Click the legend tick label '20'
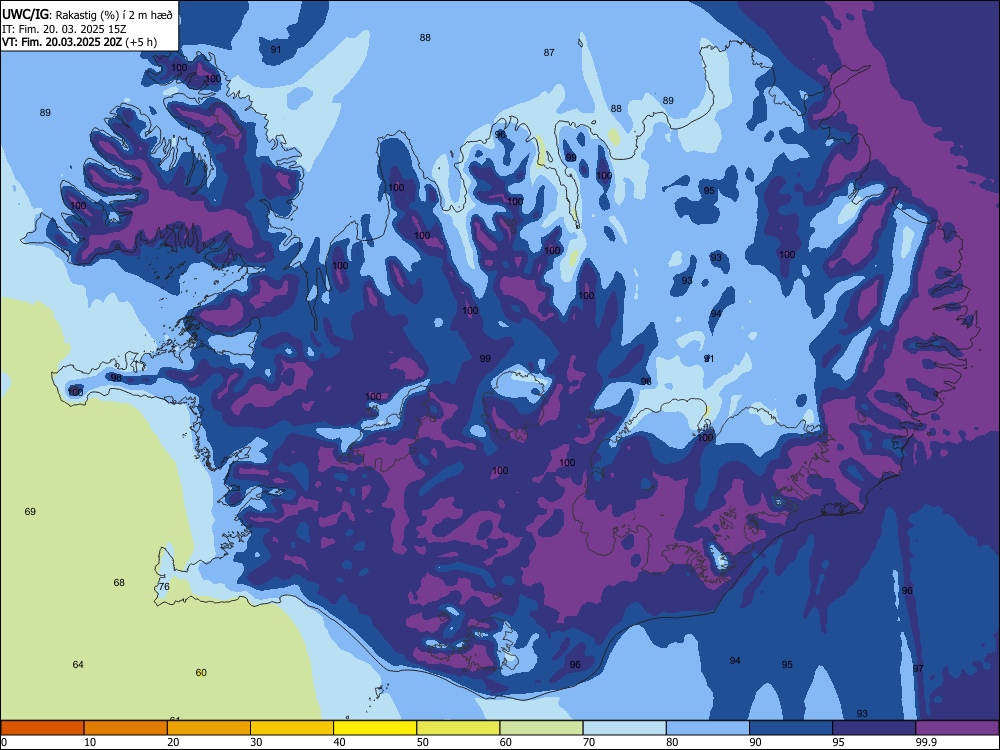Screen dimensions: 1000x750 click(x=173, y=742)
